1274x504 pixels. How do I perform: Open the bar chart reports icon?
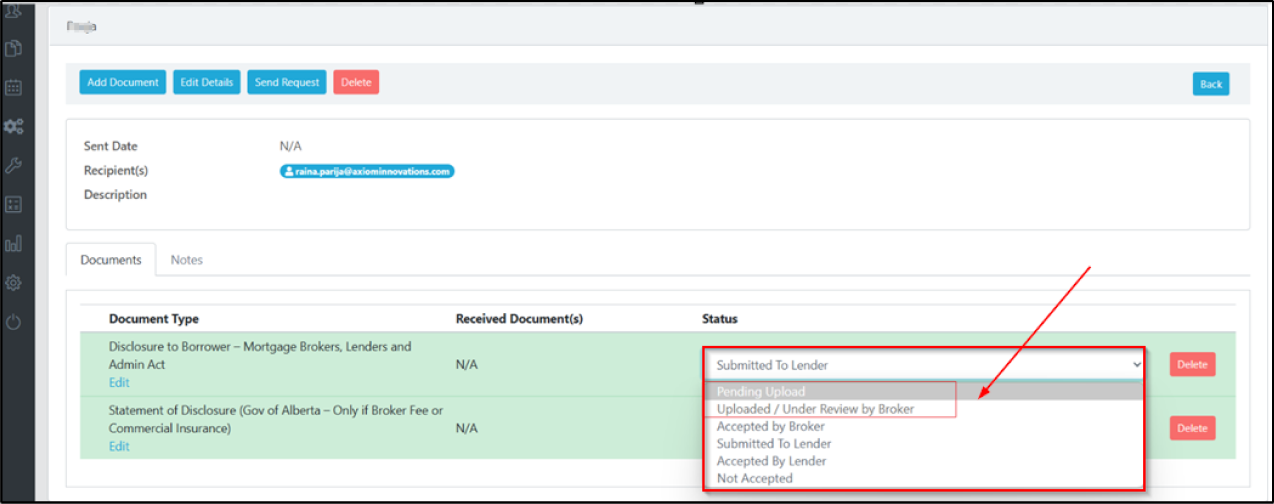coord(14,244)
